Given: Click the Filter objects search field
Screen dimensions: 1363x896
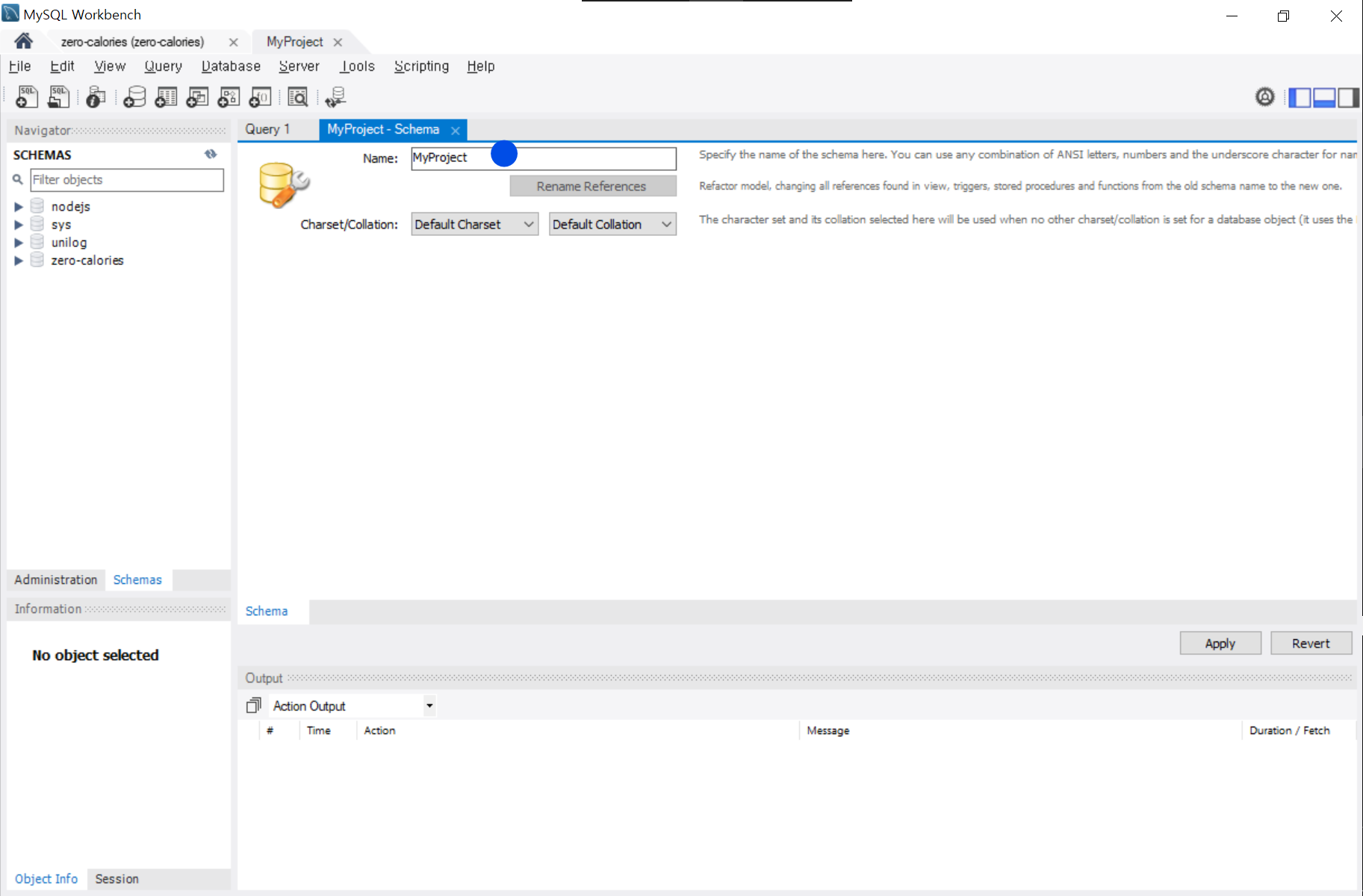Looking at the screenshot, I should click(x=127, y=180).
